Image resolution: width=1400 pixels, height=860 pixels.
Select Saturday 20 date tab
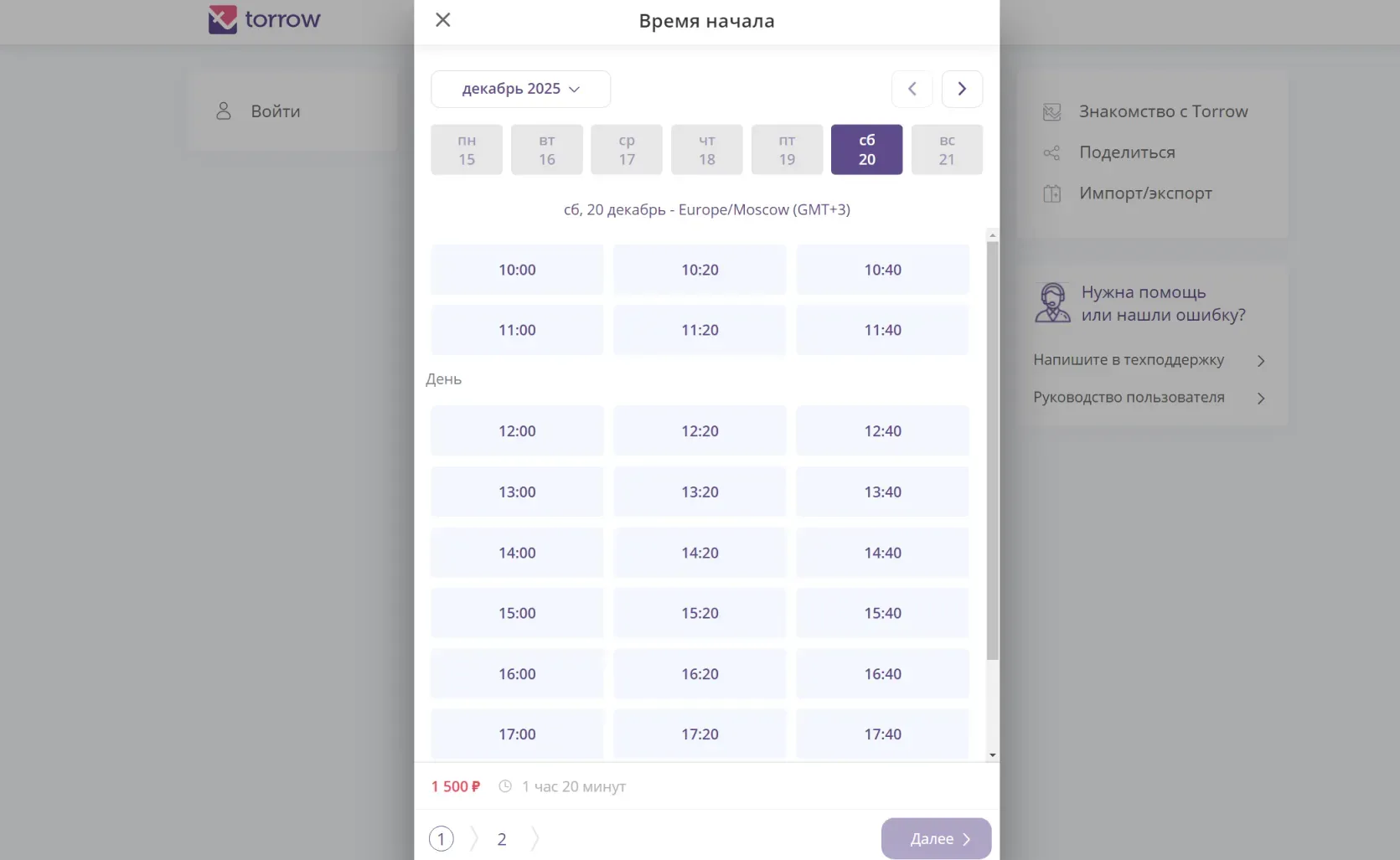(866, 150)
